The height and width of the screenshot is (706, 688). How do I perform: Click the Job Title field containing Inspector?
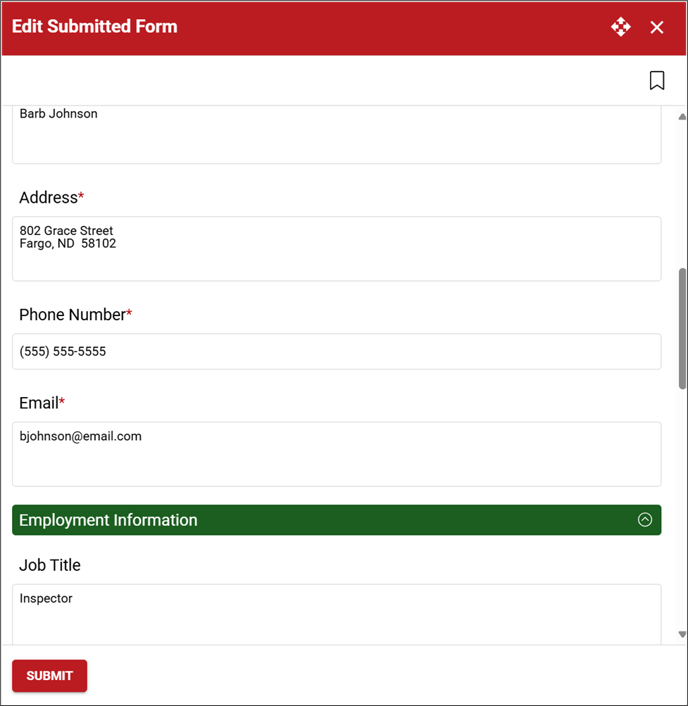coord(336,614)
